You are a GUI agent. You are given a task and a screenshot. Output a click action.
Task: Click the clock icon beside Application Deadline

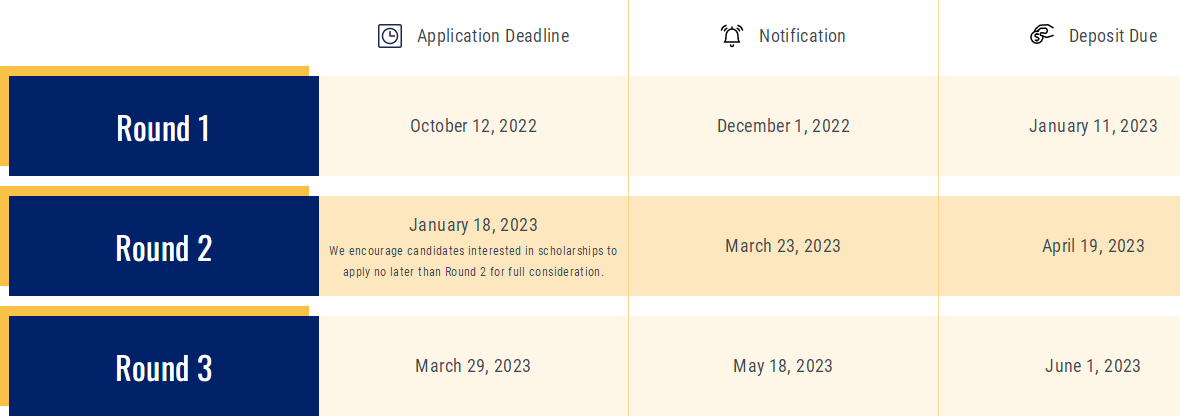tap(390, 36)
